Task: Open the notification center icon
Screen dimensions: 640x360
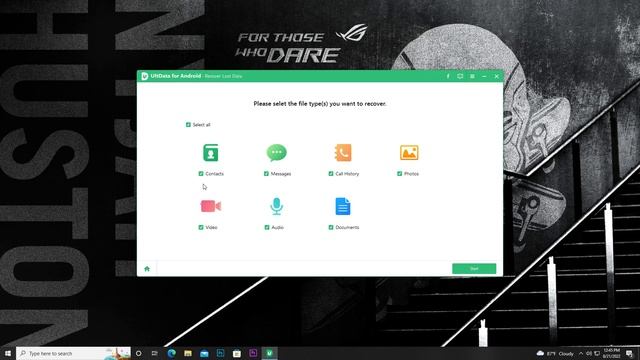Action: click(629, 353)
